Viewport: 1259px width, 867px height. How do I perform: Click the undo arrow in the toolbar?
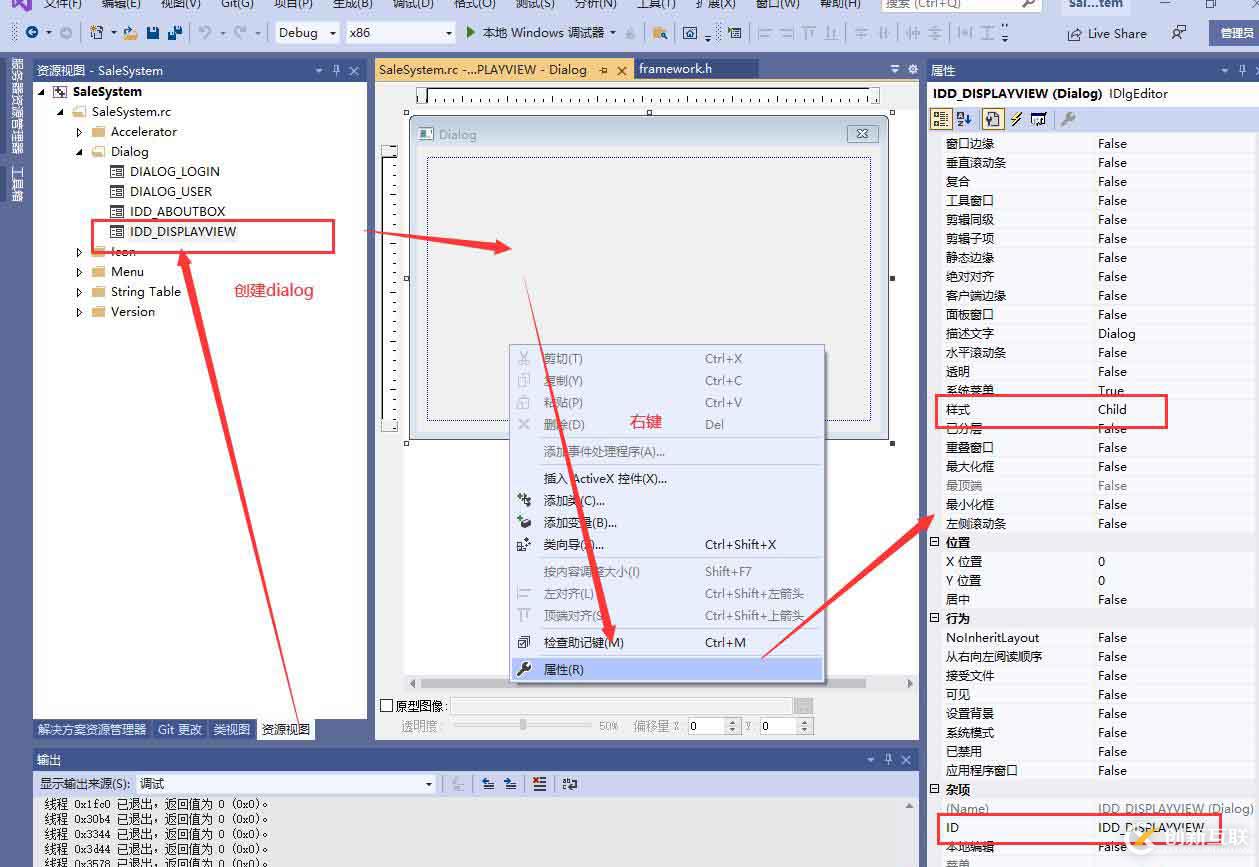(204, 33)
